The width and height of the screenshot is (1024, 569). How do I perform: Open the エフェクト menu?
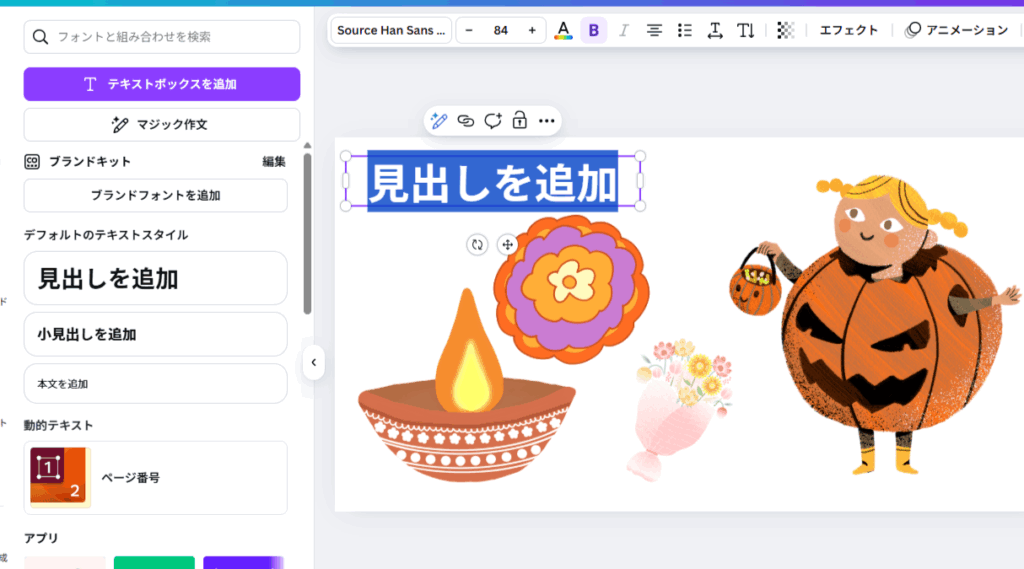click(x=848, y=30)
